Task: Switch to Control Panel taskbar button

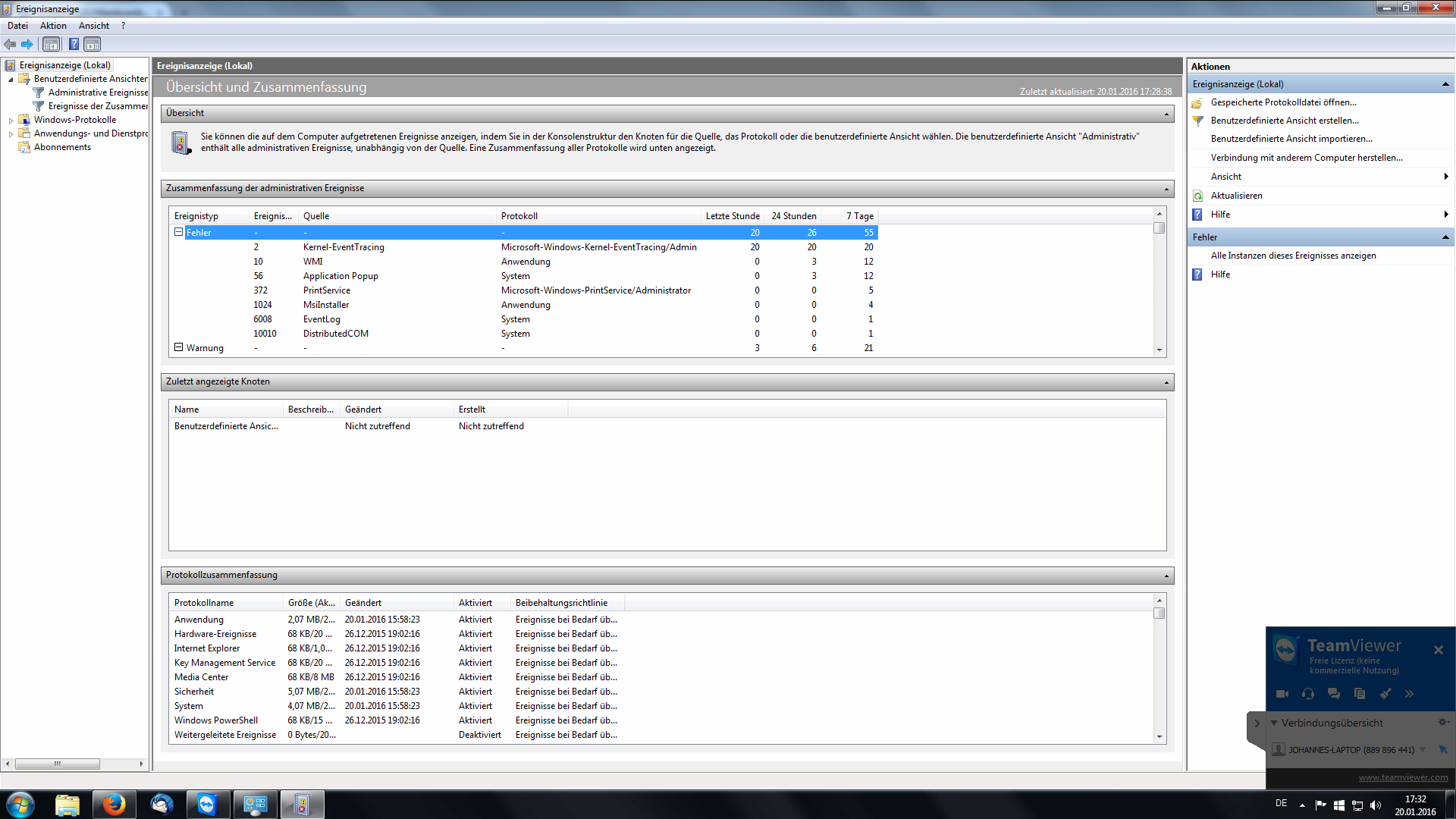Action: pos(255,805)
